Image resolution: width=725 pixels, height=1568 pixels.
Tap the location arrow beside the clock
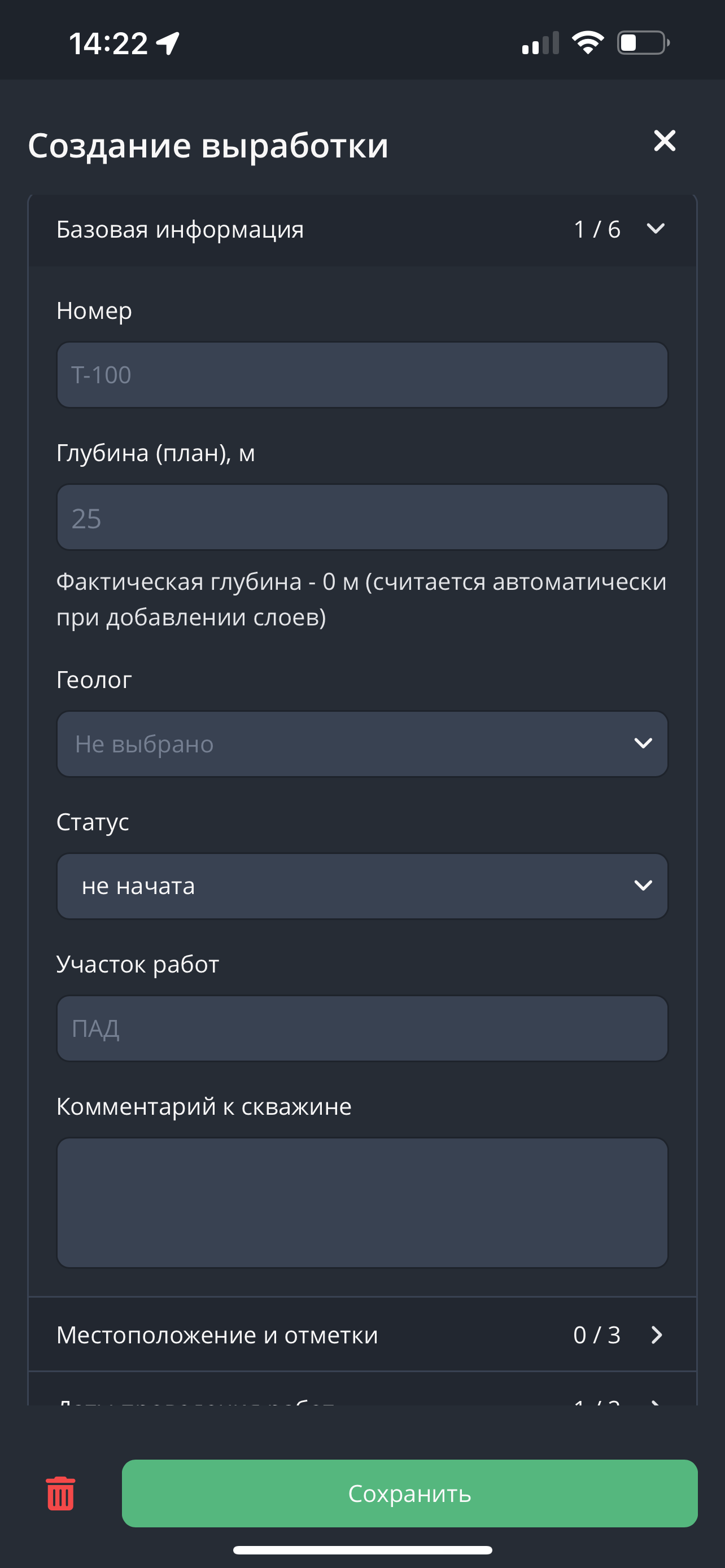(168, 43)
